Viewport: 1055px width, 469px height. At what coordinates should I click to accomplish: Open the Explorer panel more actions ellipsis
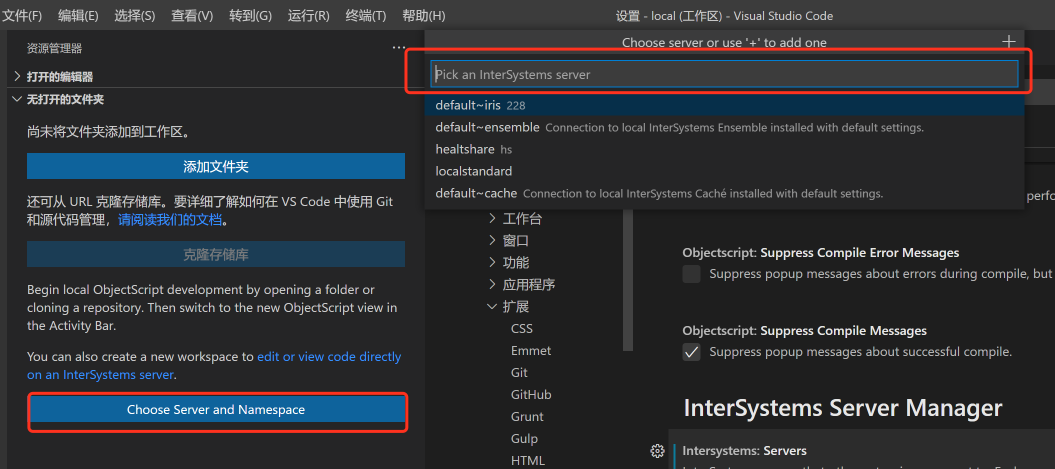398,48
